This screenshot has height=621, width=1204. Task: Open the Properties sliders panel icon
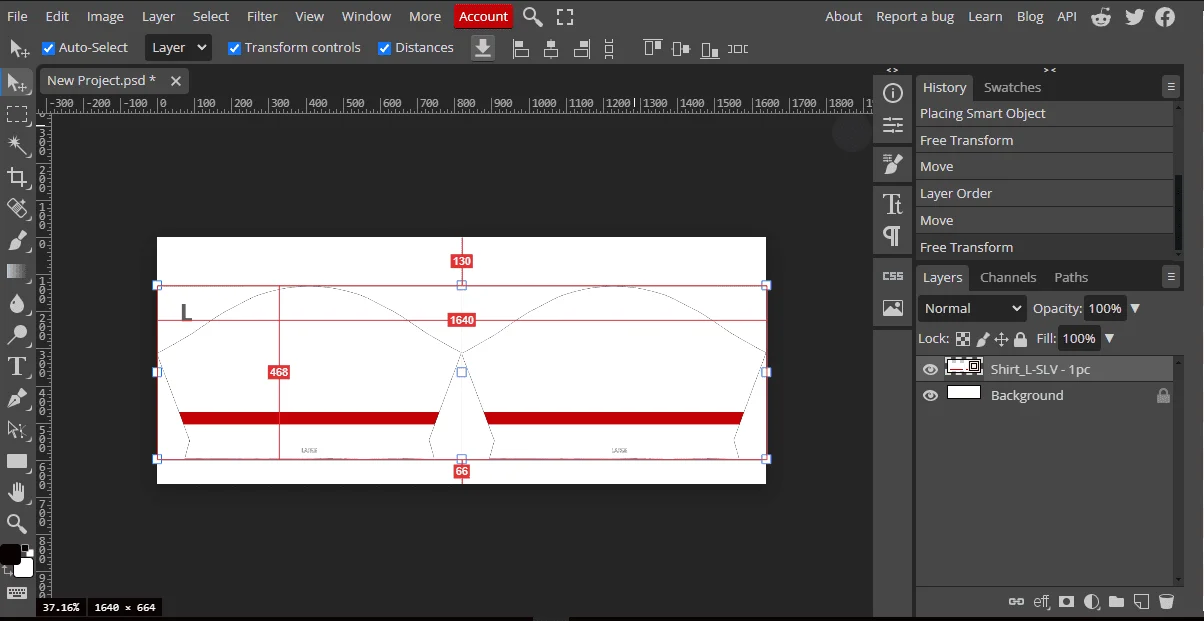pyautogui.click(x=893, y=126)
